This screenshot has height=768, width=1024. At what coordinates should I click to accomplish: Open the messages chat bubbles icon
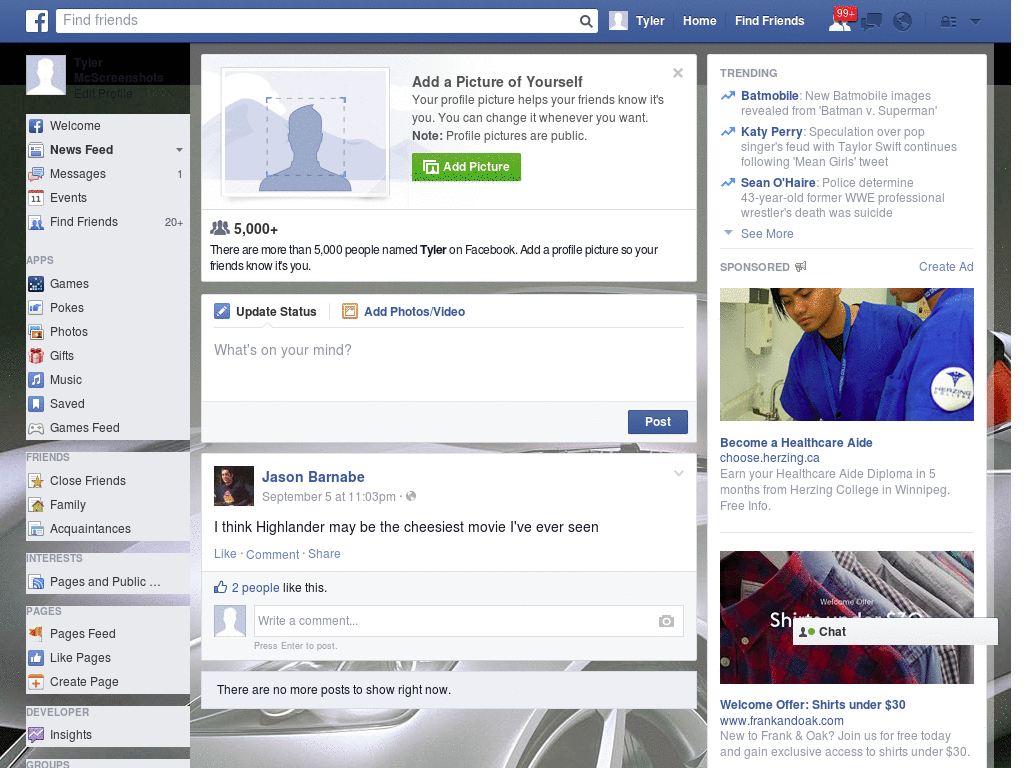[x=871, y=22]
